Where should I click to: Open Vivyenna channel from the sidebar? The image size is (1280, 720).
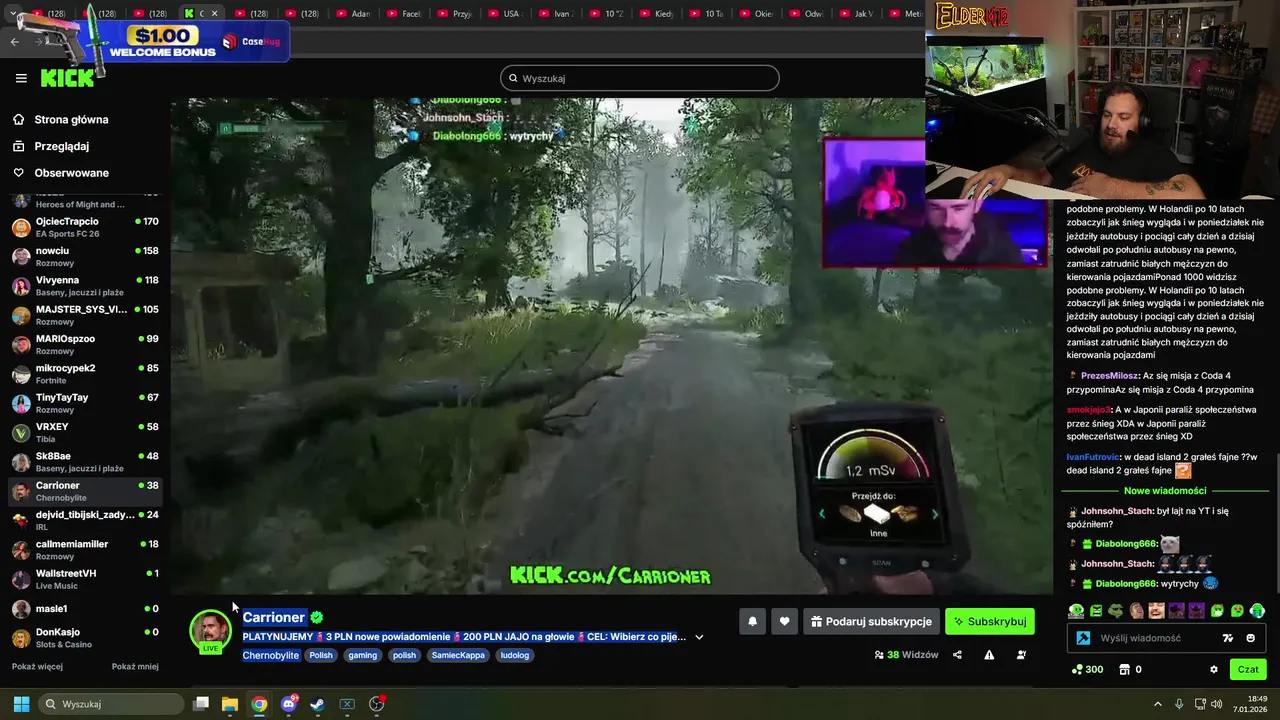click(x=85, y=285)
